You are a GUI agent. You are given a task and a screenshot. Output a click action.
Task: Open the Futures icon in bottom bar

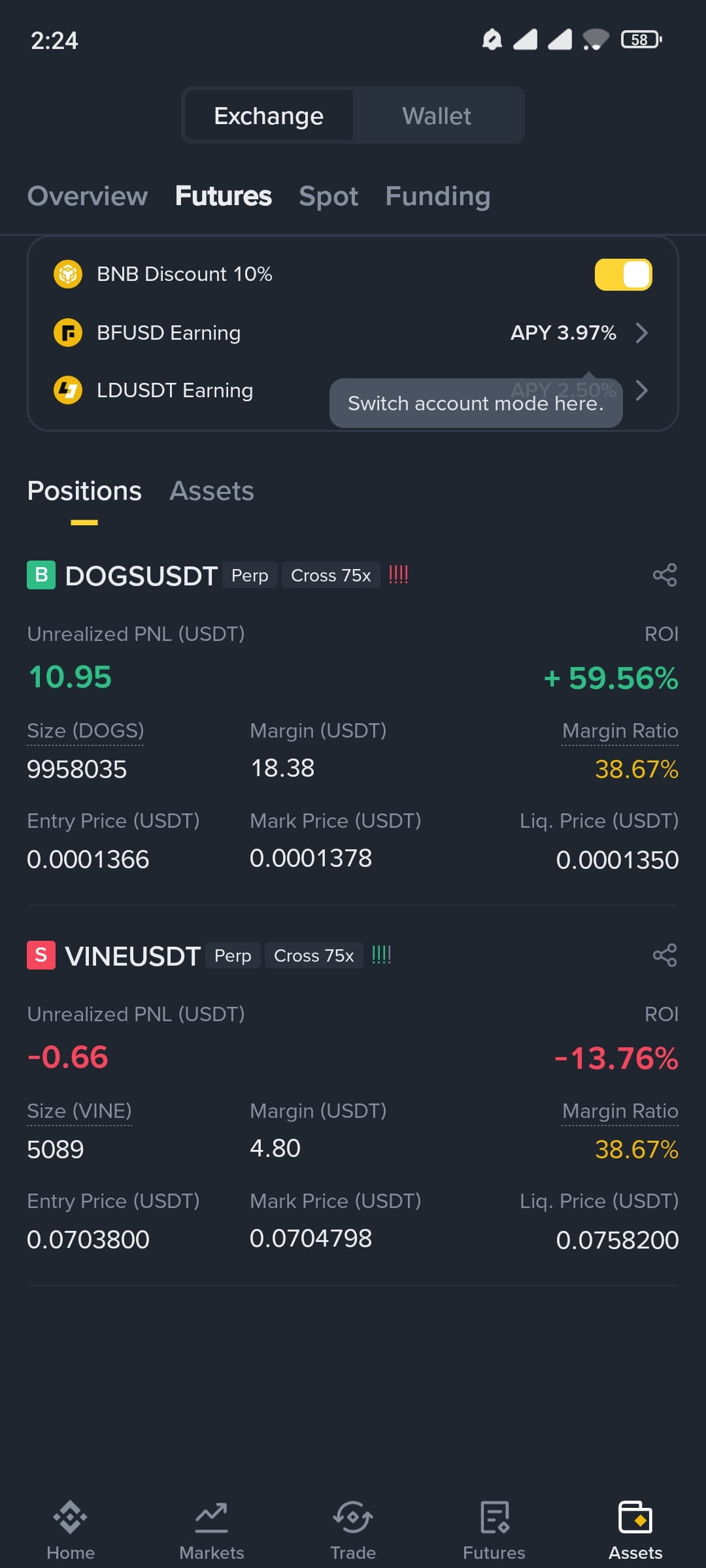click(494, 1516)
